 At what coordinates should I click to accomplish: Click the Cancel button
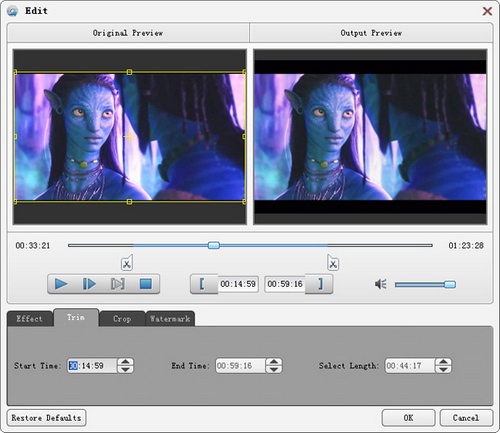click(x=466, y=418)
